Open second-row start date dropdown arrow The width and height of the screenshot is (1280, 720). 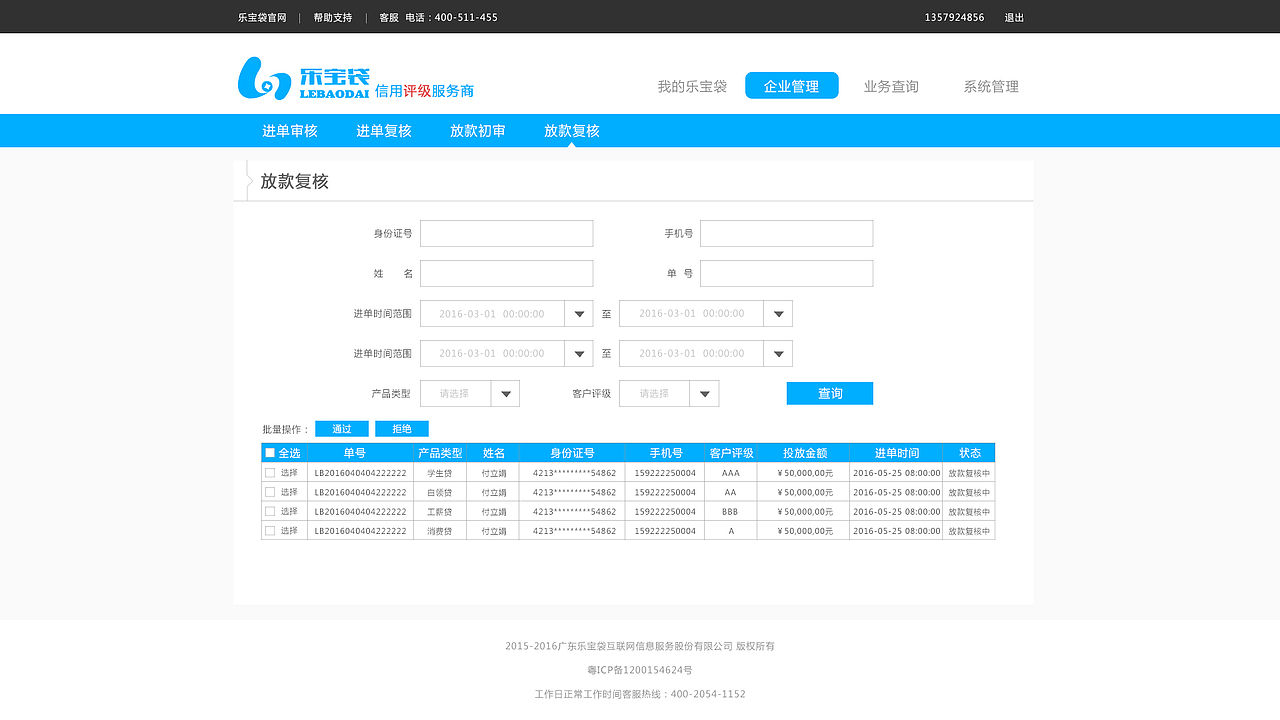point(579,354)
